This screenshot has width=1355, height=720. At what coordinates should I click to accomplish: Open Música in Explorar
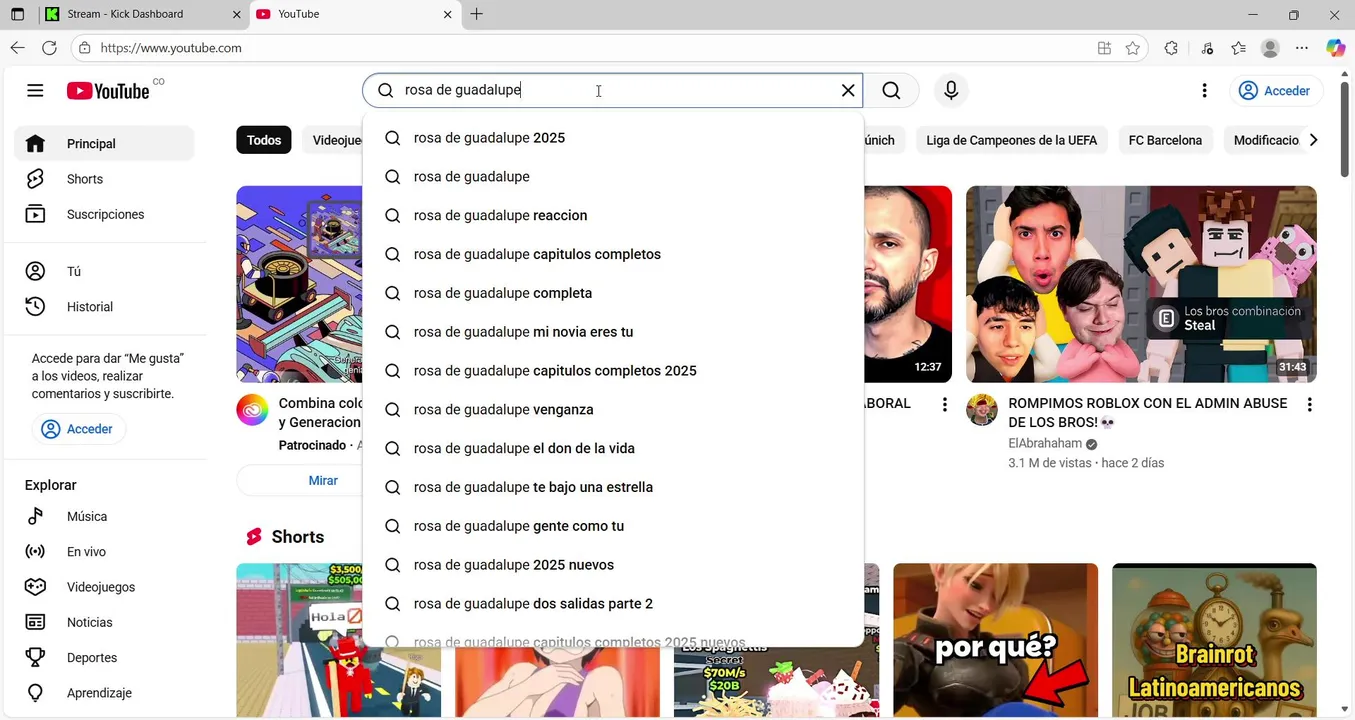[x=104, y=517]
